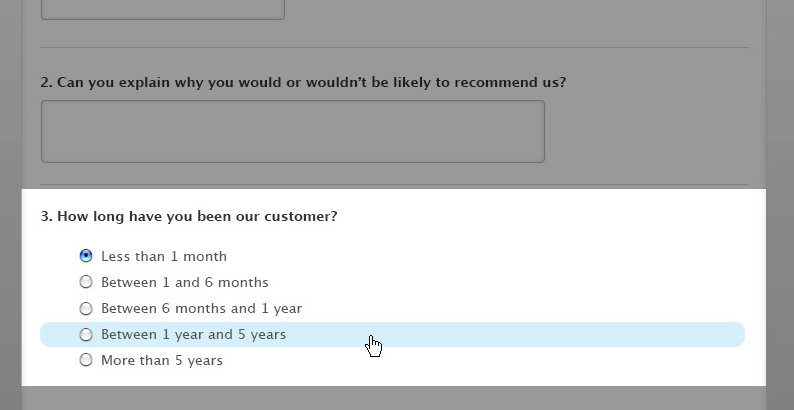794x410 pixels.
Task: Click the "Less than 1 month" label text
Action: [164, 256]
